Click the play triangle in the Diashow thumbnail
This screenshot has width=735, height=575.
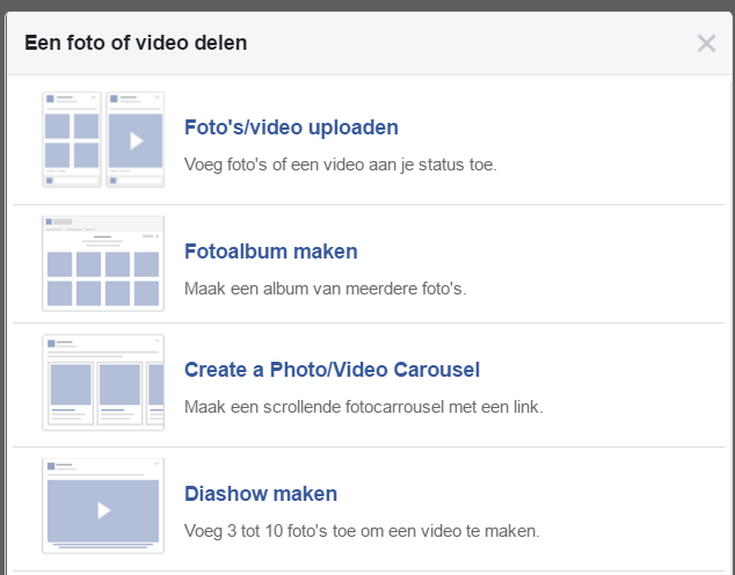tap(103, 510)
